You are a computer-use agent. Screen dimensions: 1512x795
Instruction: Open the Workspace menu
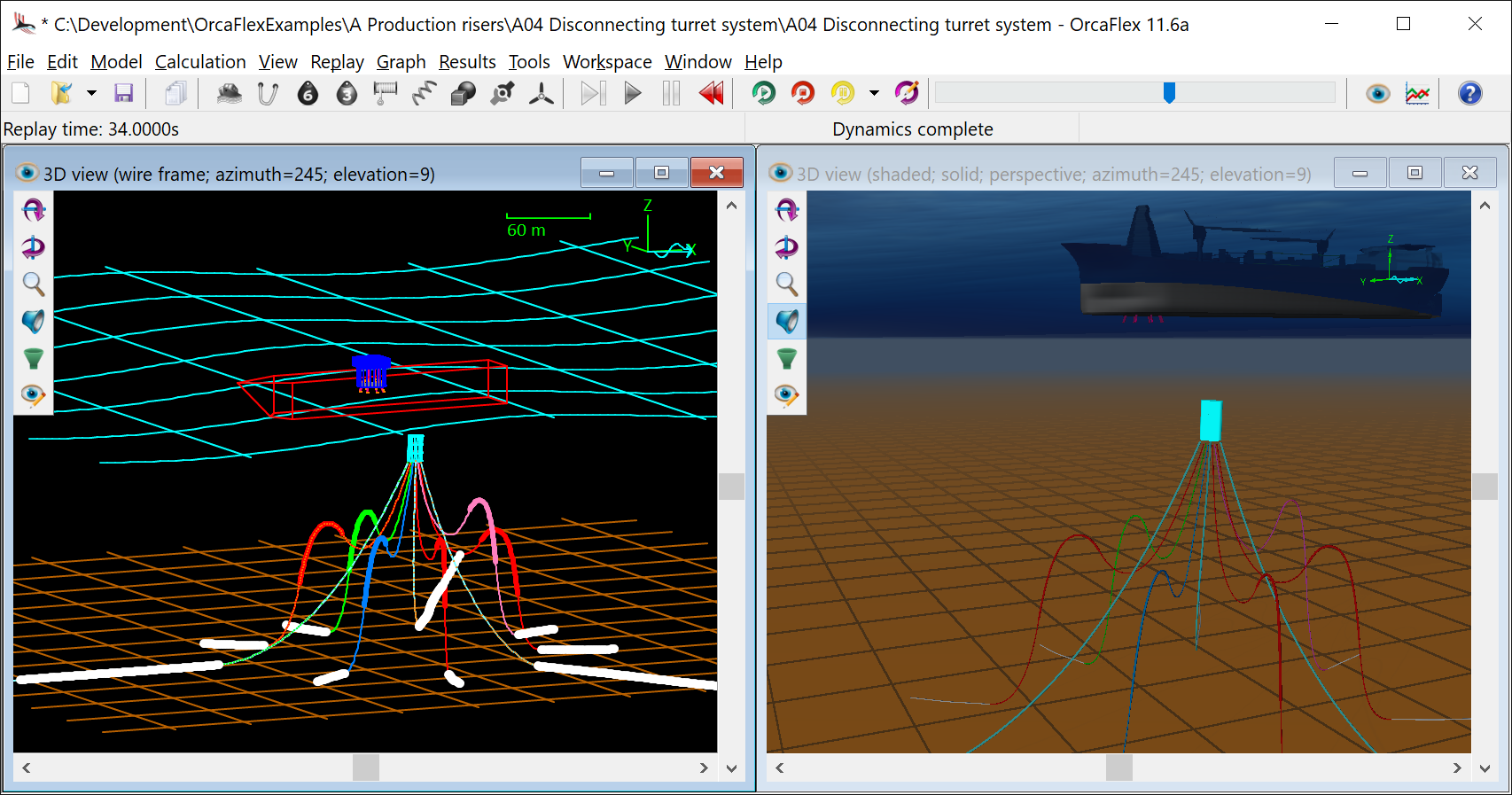click(607, 62)
